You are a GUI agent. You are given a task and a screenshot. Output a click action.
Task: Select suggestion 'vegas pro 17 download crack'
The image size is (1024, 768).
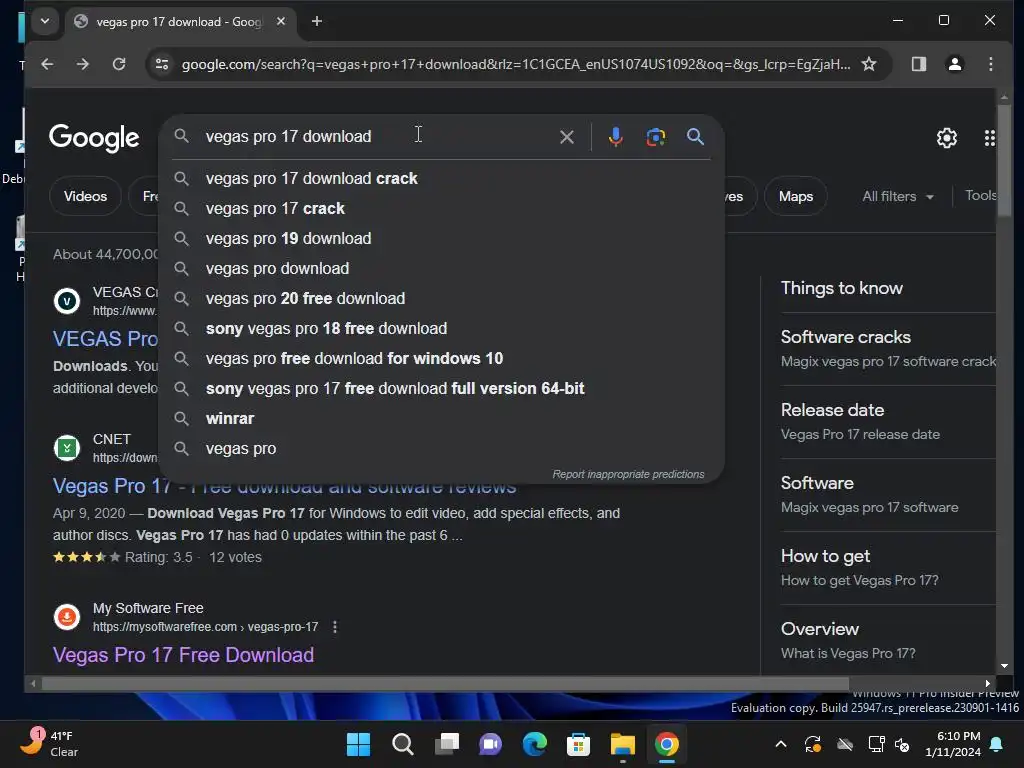click(441, 178)
